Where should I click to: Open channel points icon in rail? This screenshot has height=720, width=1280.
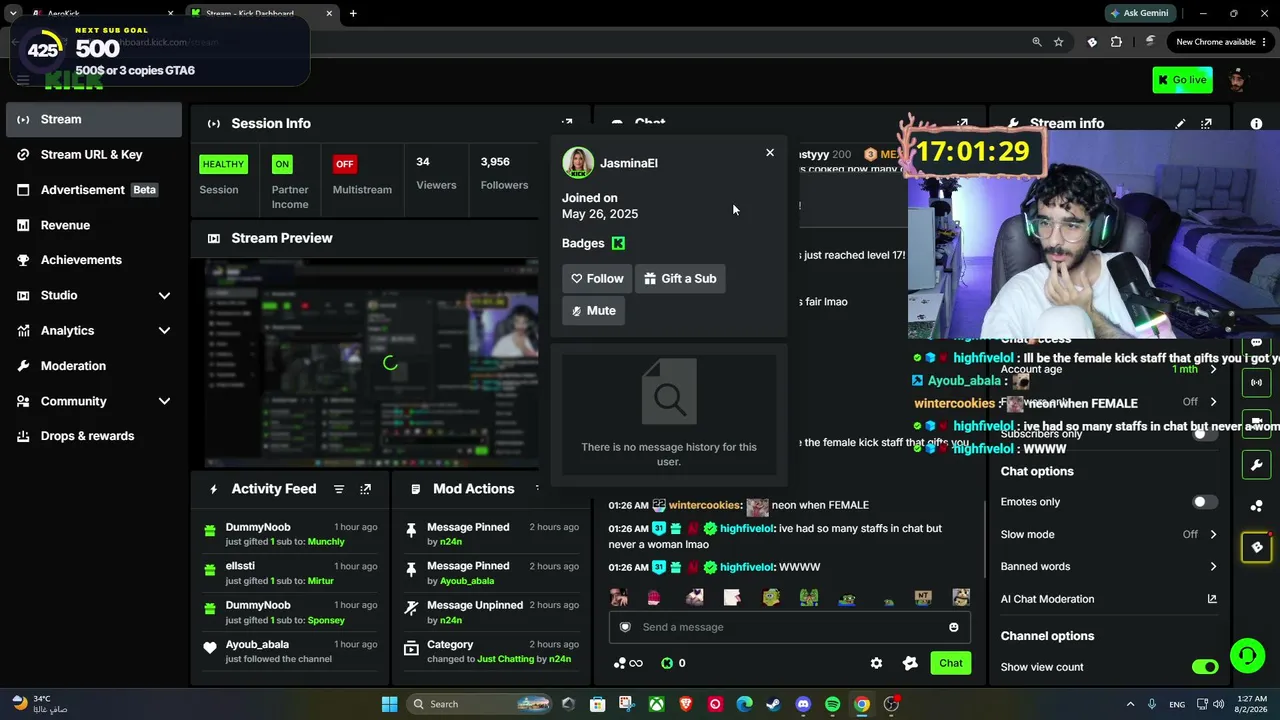point(1257,506)
